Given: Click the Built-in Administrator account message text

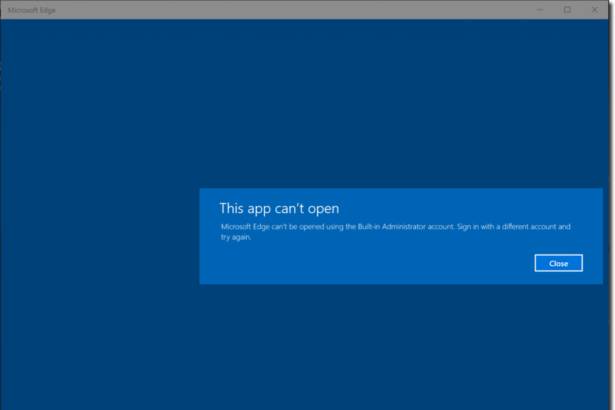Looking at the screenshot, I should pos(395,231).
